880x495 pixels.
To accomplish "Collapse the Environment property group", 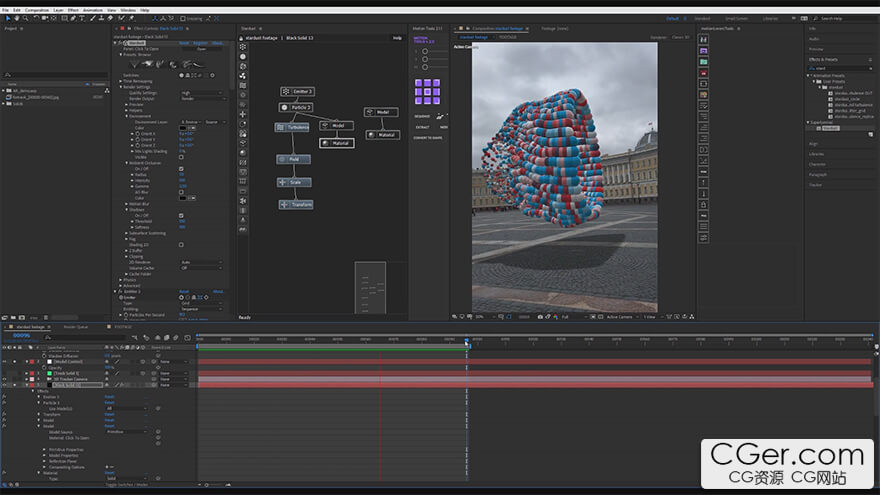I will [127, 116].
